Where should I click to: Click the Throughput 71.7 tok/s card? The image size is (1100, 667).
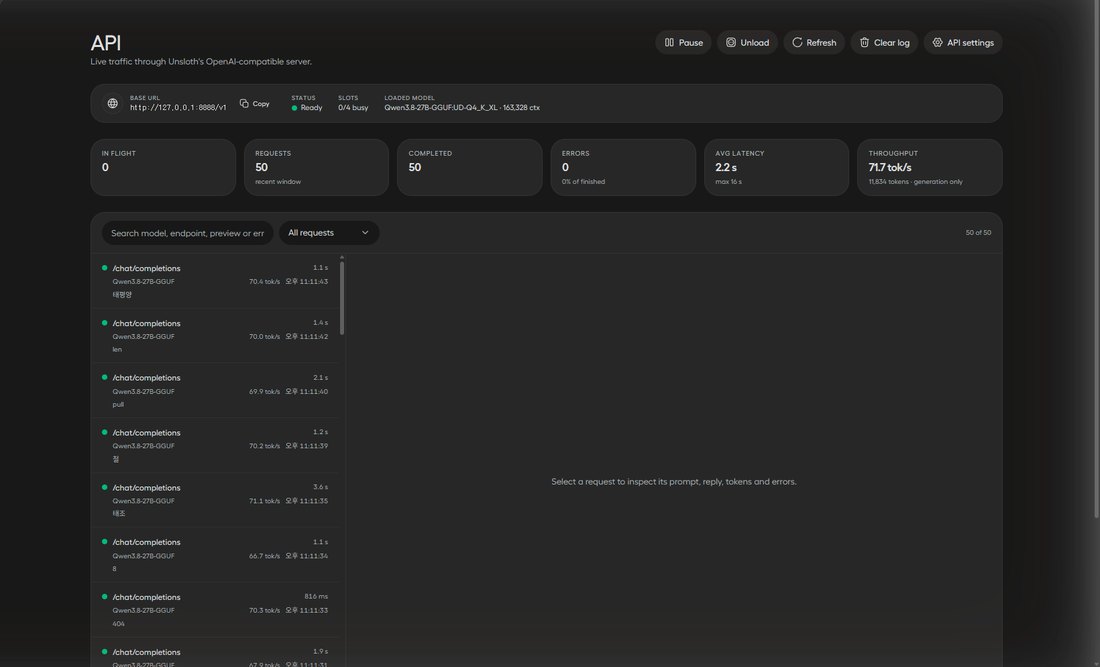(930, 167)
